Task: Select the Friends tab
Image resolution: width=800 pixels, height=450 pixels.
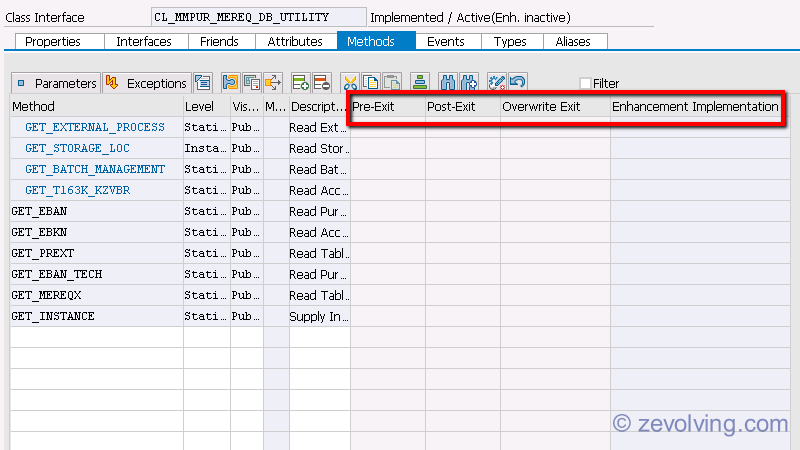Action: click(x=219, y=41)
